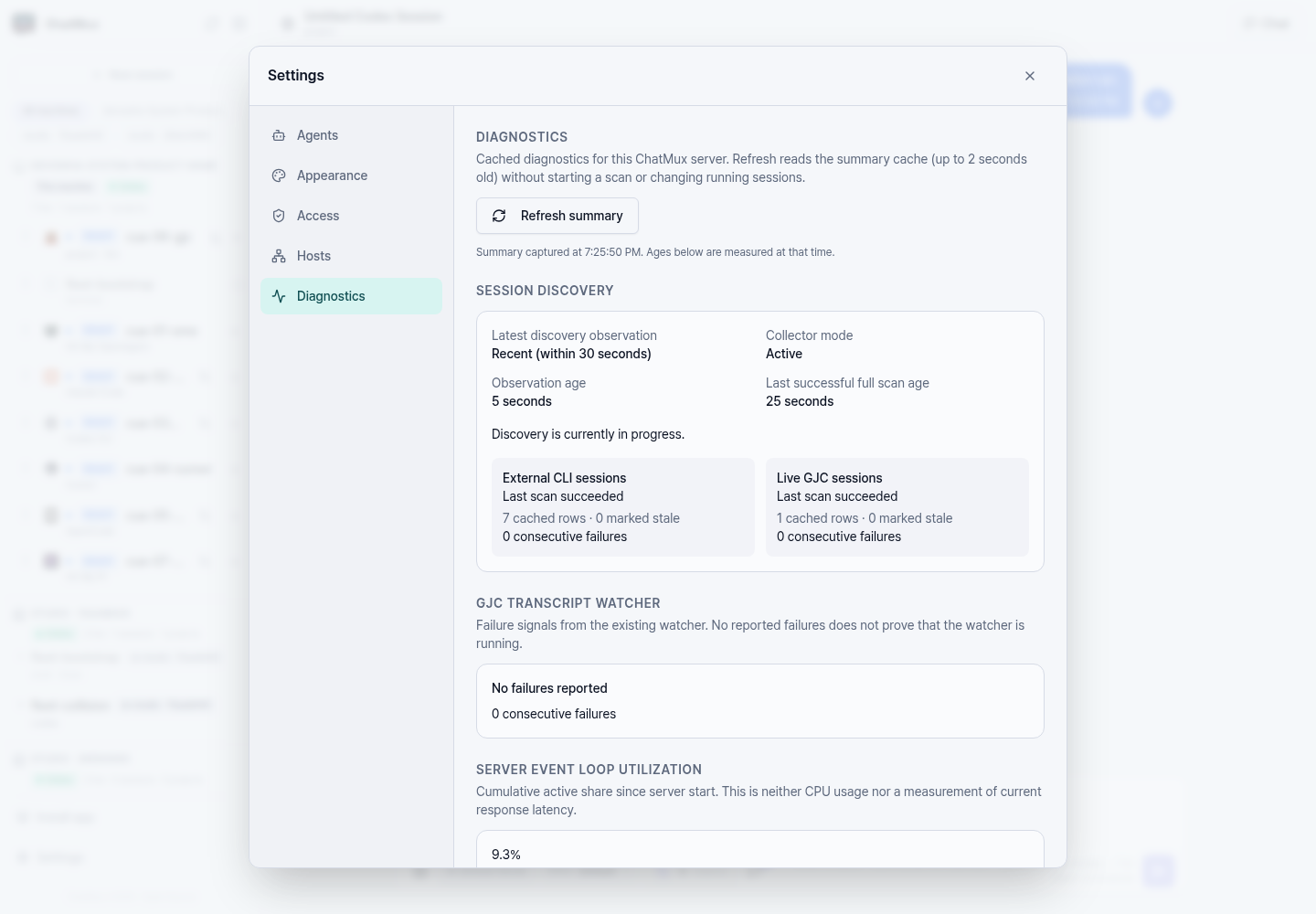Click the Live GJC sessions card
The height and width of the screenshot is (914, 1316).
pyautogui.click(x=897, y=507)
